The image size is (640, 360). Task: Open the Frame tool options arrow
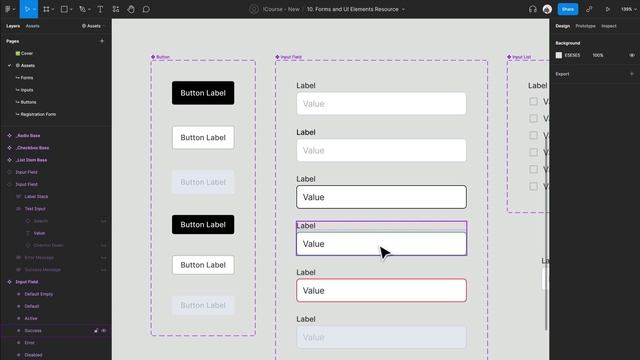(53, 9)
